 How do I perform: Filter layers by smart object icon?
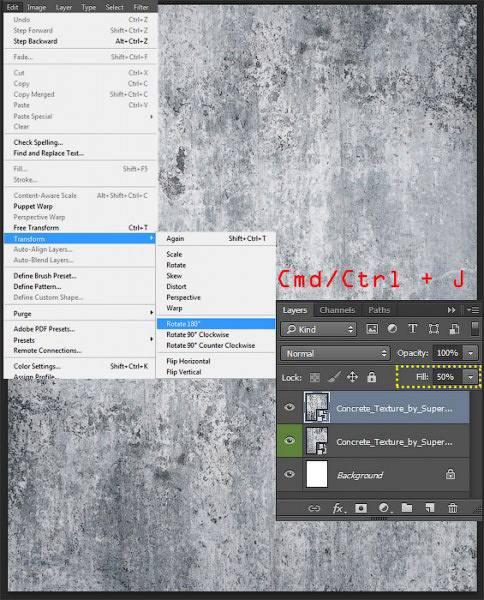[454, 329]
